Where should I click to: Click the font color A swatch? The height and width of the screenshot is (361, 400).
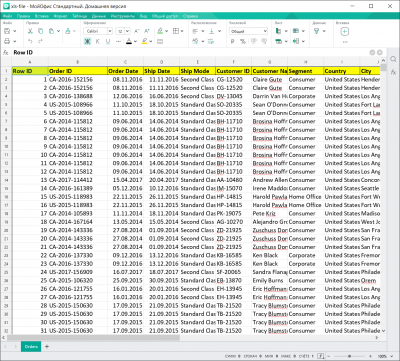129,41
